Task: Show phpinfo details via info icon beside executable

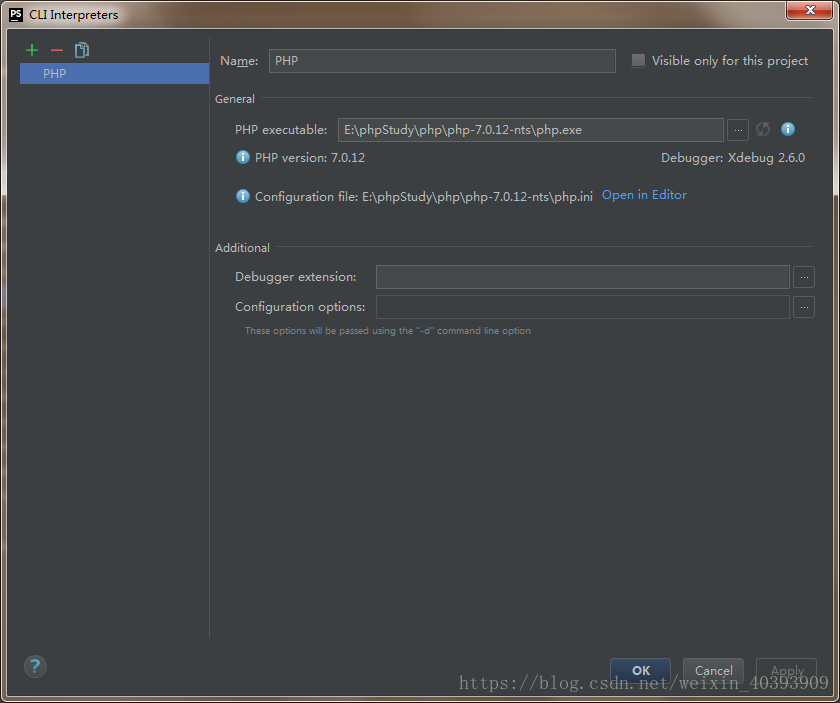Action: pyautogui.click(x=787, y=129)
